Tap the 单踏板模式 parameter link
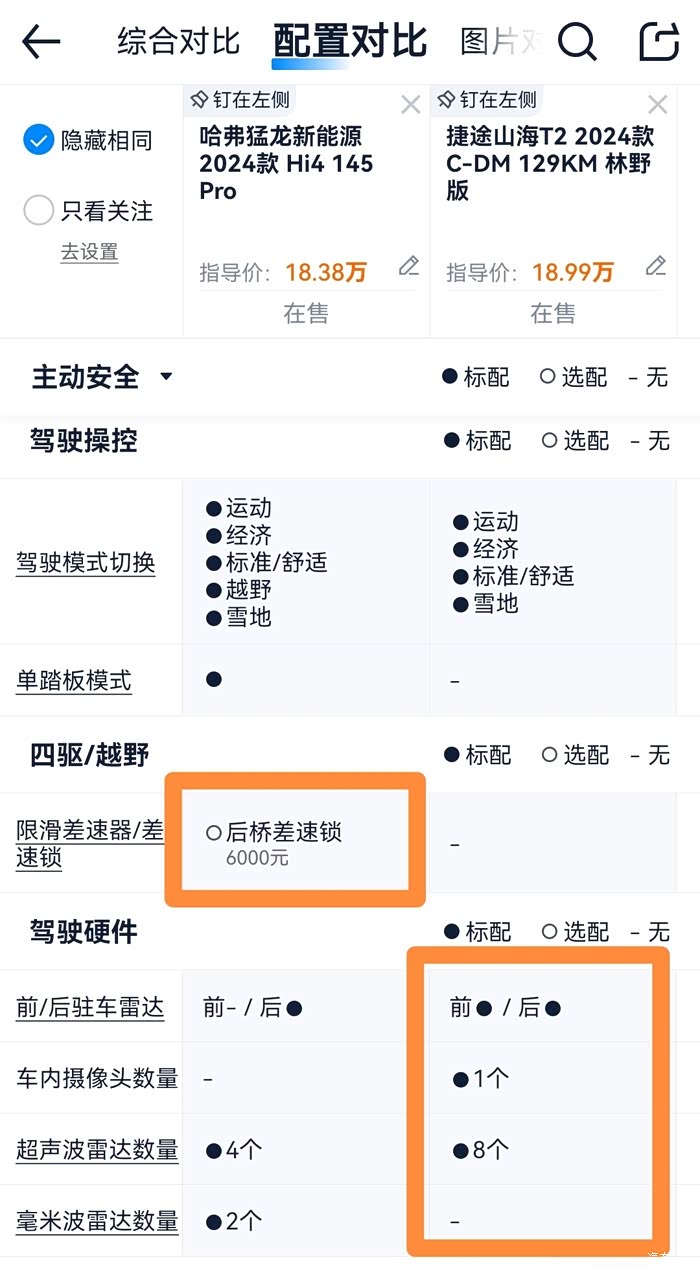This screenshot has width=700, height=1269. (73, 681)
